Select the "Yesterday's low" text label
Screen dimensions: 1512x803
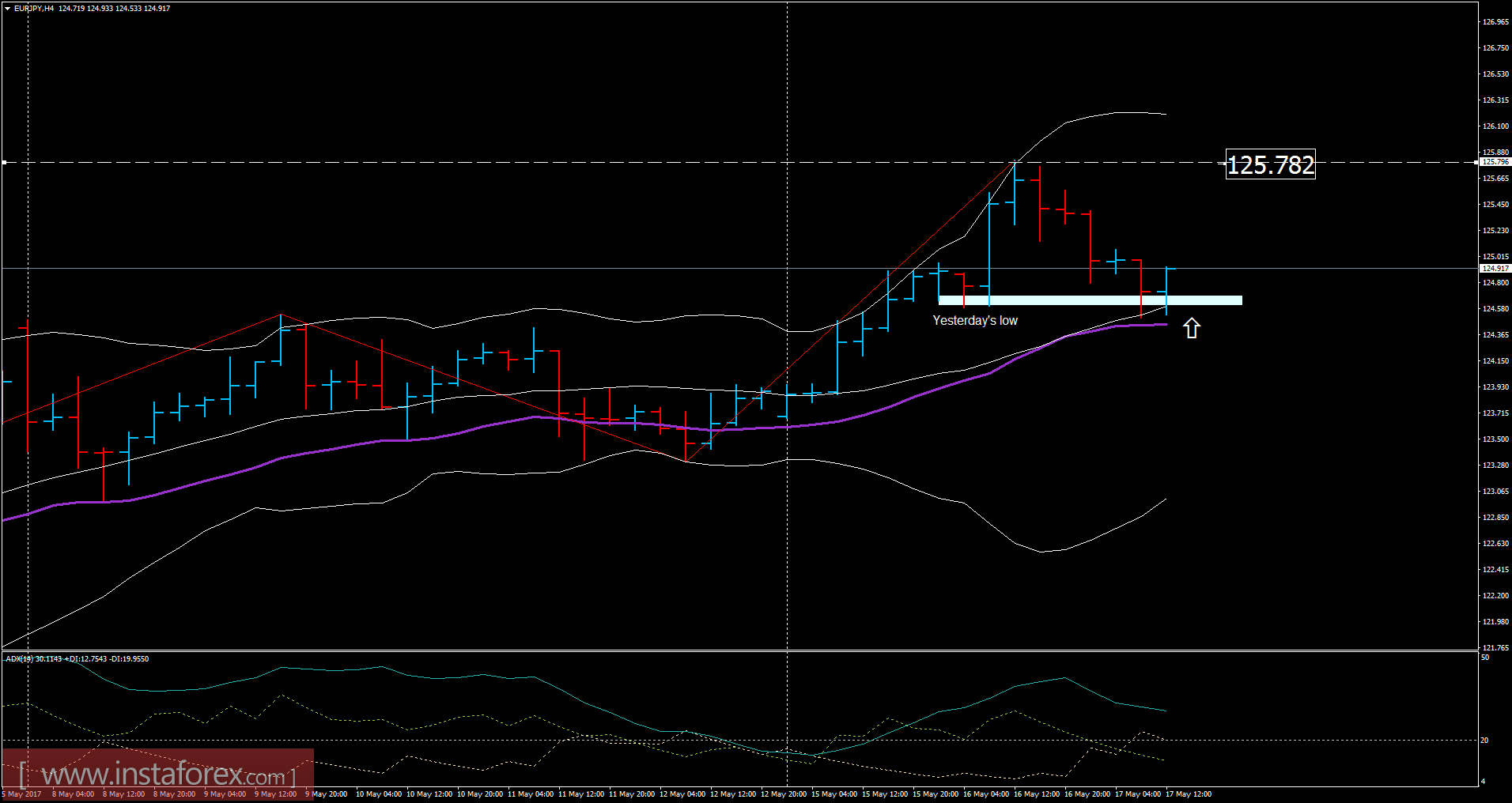pos(975,320)
